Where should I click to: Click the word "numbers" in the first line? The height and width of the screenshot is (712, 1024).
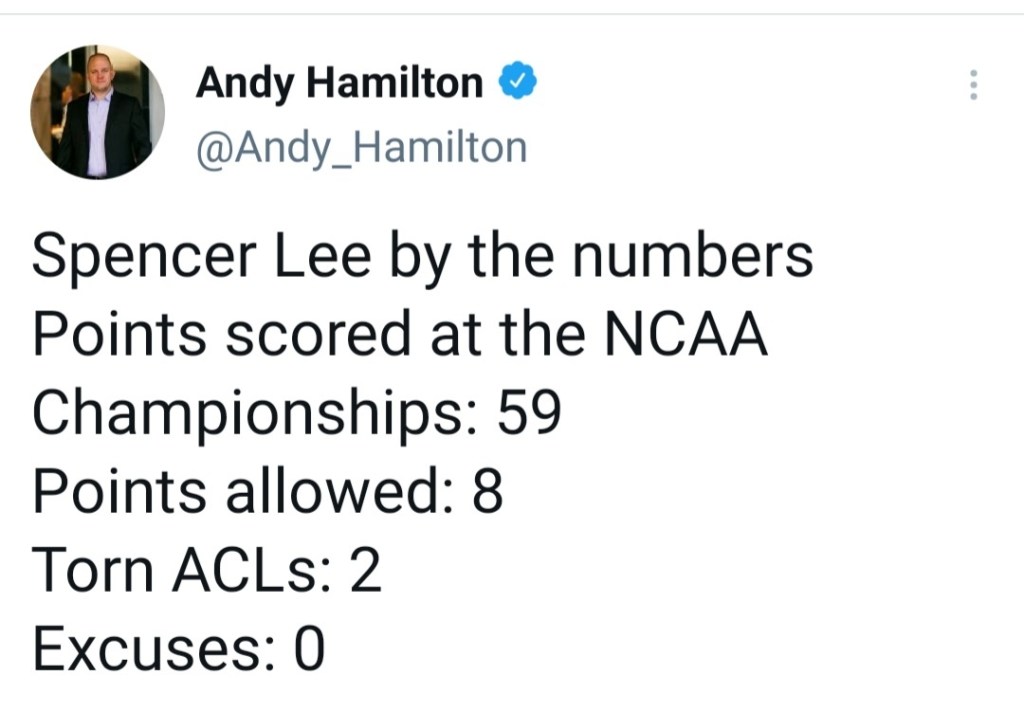(x=692, y=257)
